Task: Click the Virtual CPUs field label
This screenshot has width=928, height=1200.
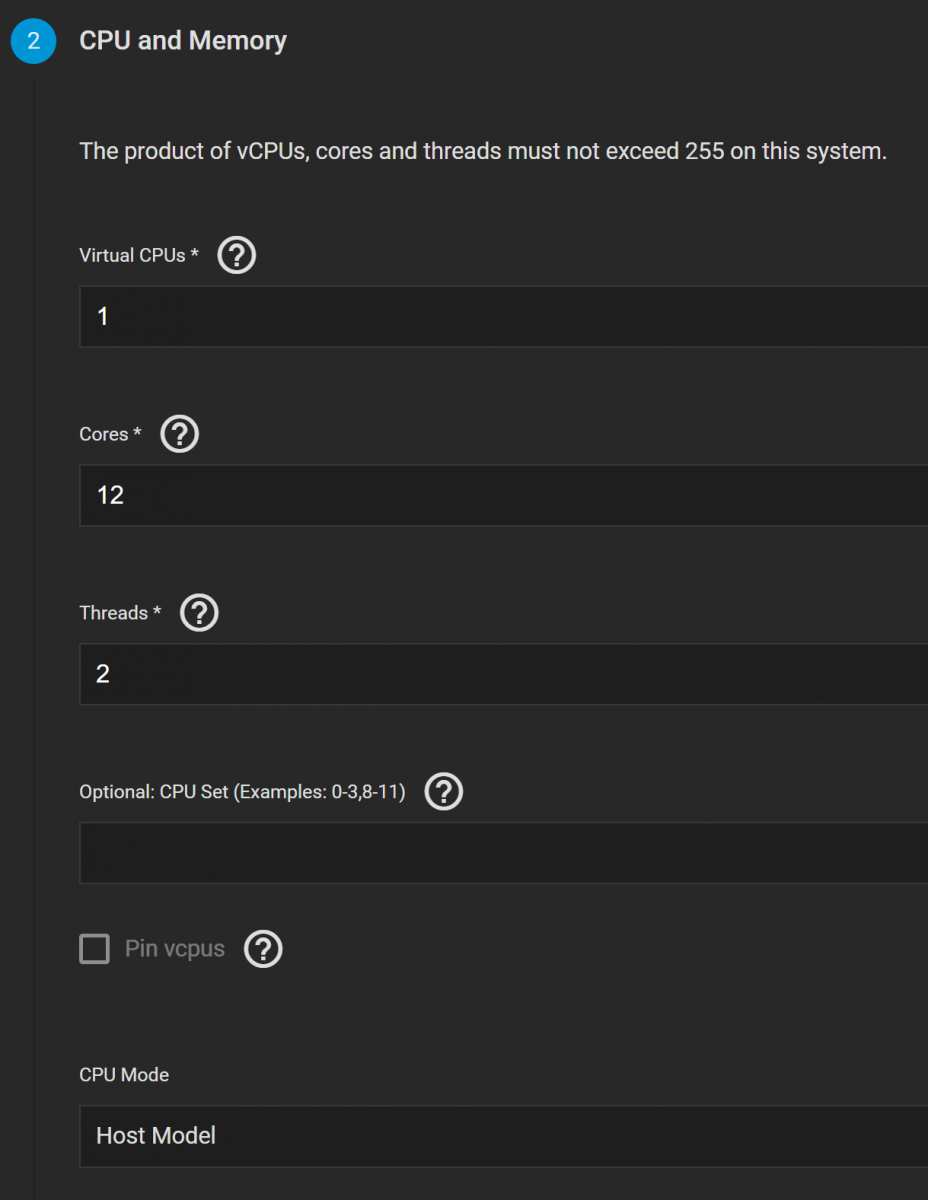Action: pyautogui.click(x=133, y=256)
